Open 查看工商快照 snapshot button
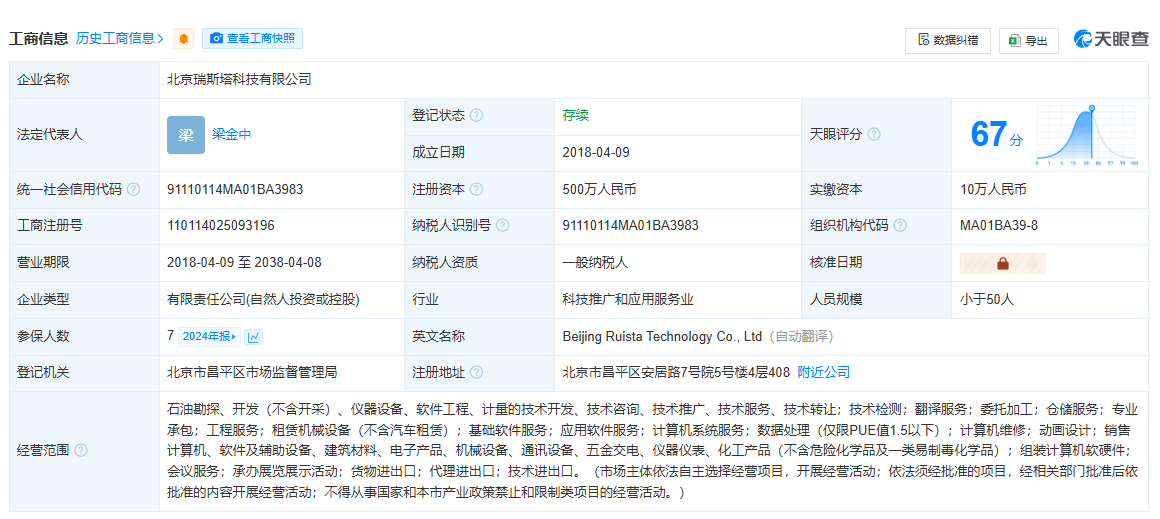 252,38
